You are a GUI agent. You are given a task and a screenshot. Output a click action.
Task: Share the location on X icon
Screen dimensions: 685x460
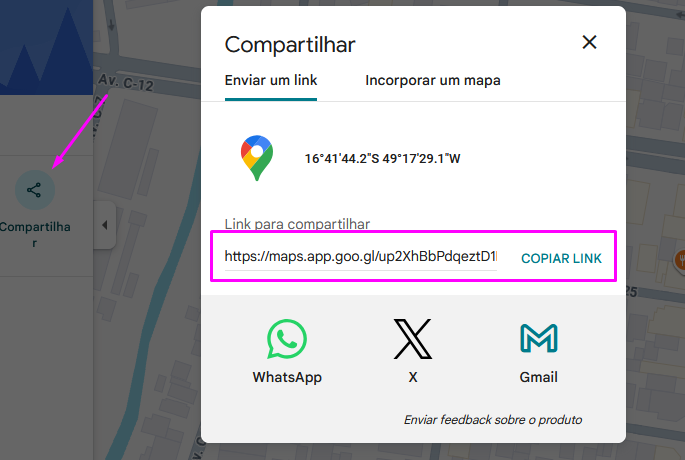click(x=413, y=339)
